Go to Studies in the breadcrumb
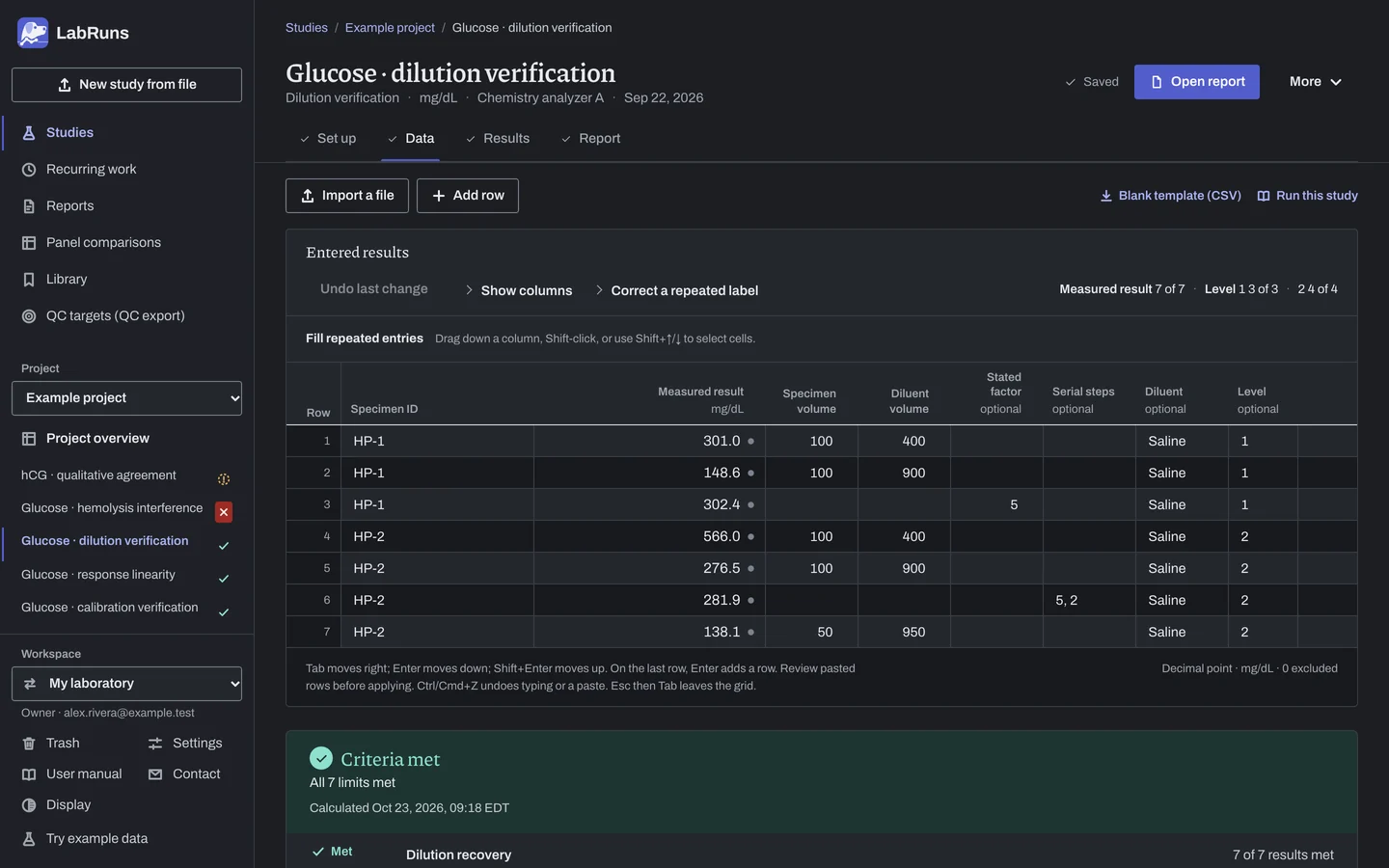Viewport: 1389px width, 868px height. coord(307,28)
